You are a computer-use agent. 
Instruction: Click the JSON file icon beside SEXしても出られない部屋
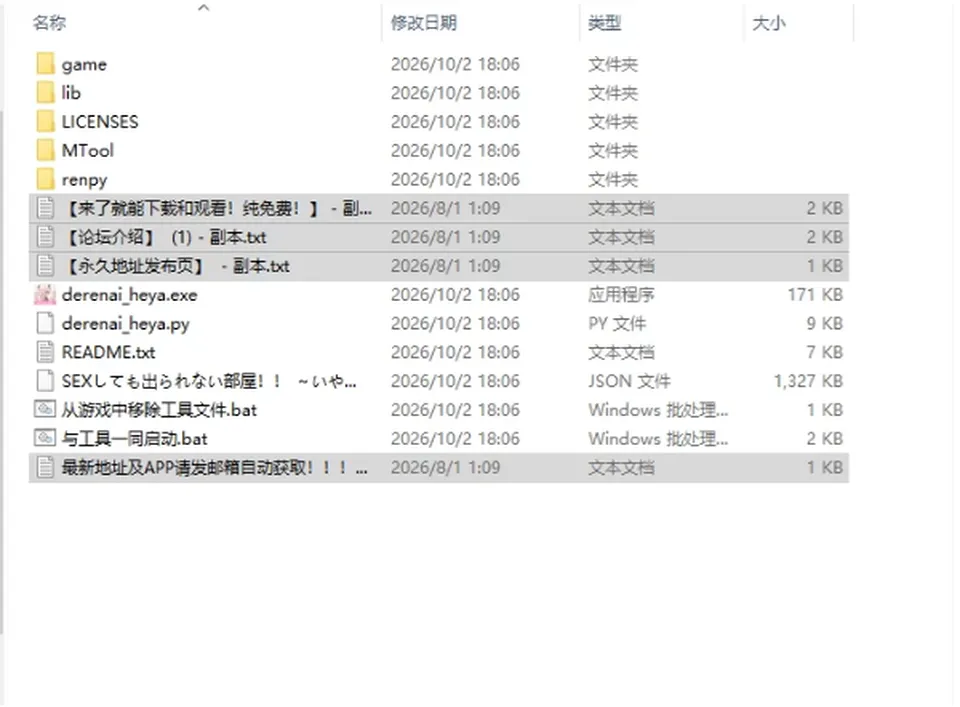45,381
